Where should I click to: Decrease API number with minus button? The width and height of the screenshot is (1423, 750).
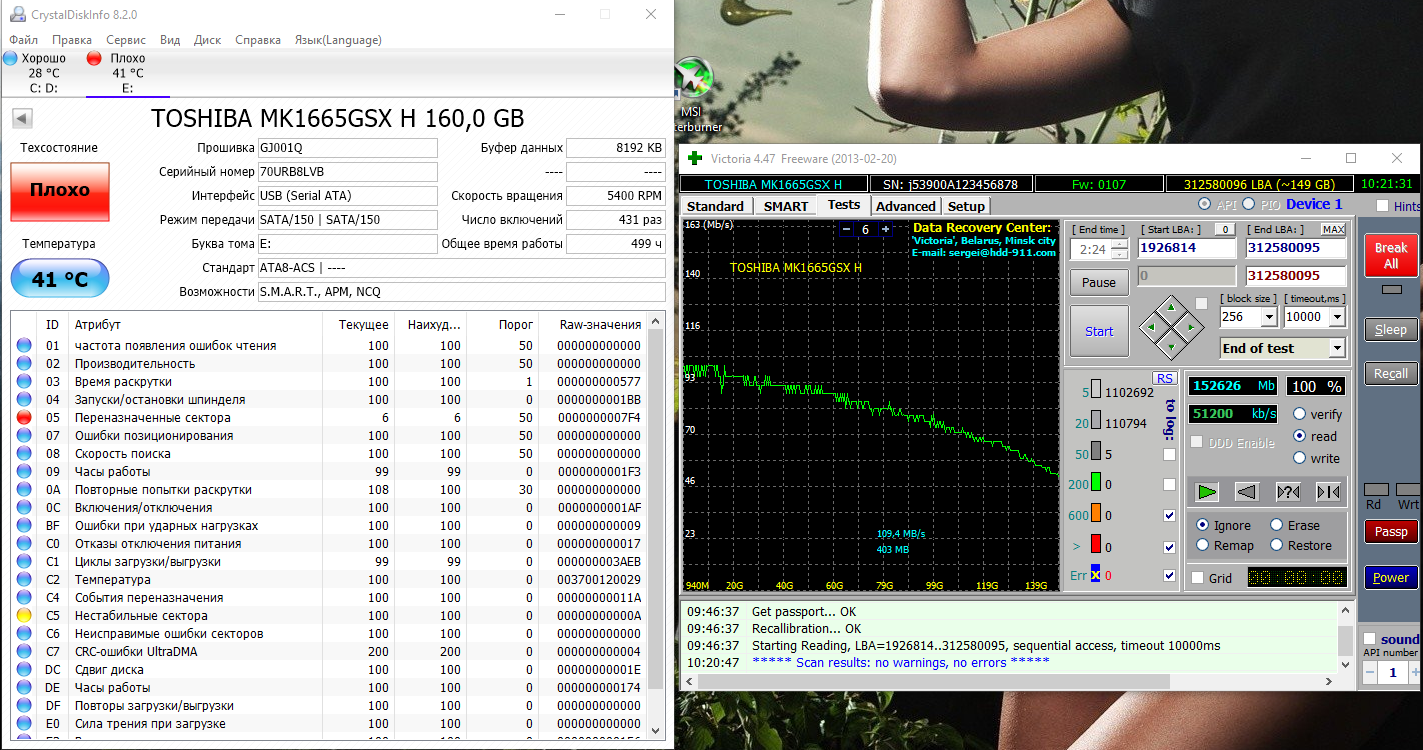pos(1370,673)
